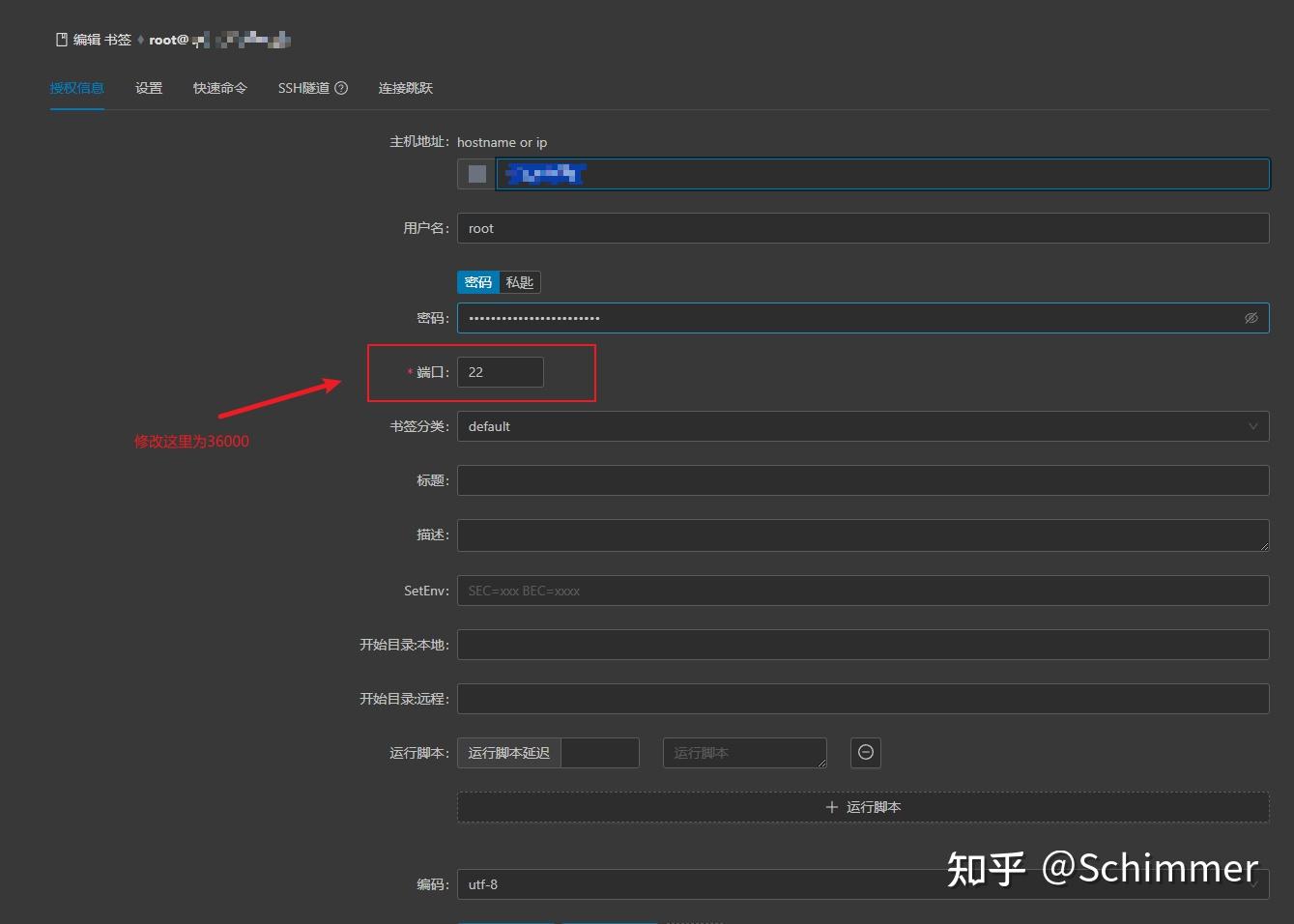Select 密码 password authentication mode
Viewport: 1294px width, 924px height.
click(x=477, y=281)
